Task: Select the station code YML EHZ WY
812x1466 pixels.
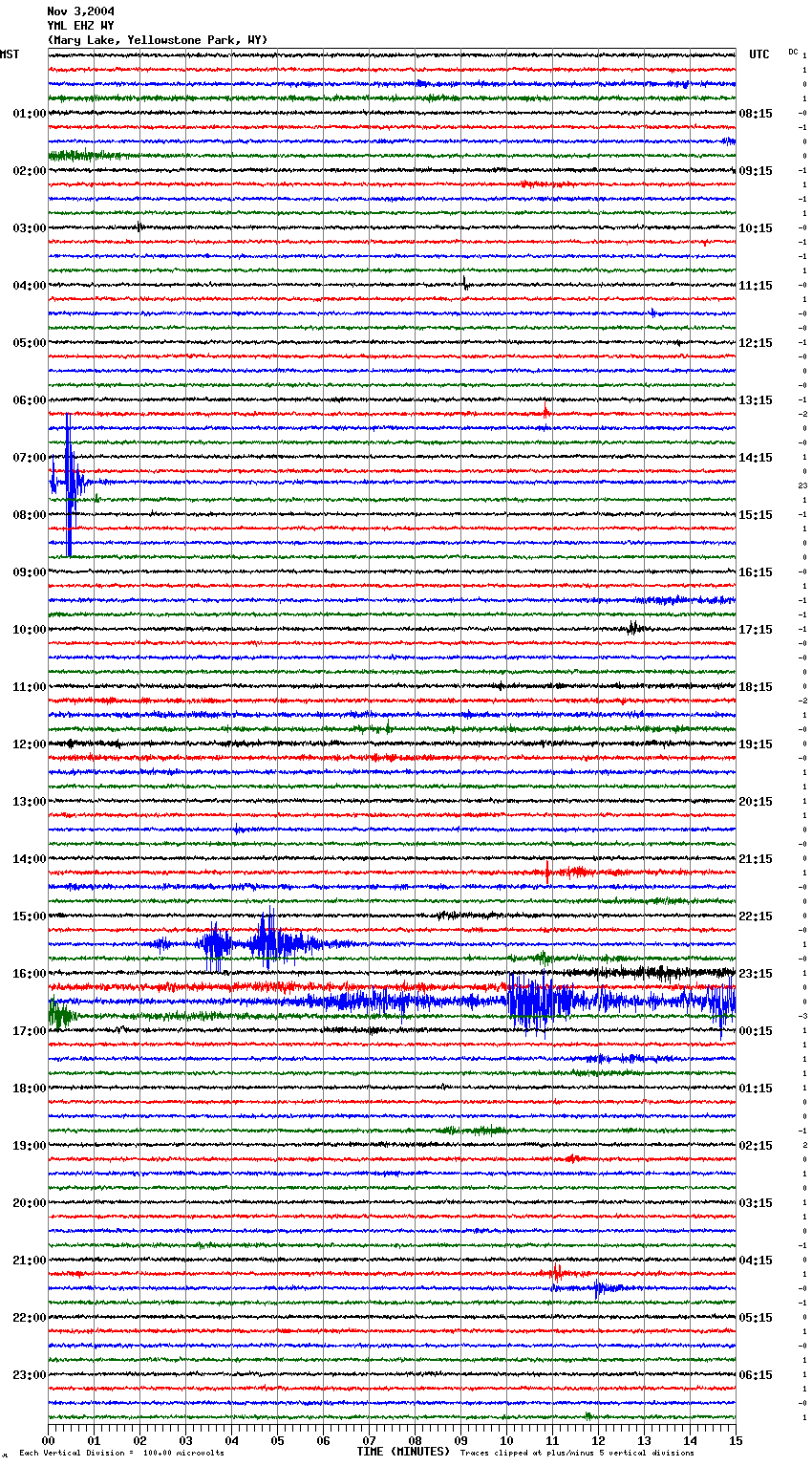Action: (x=80, y=26)
